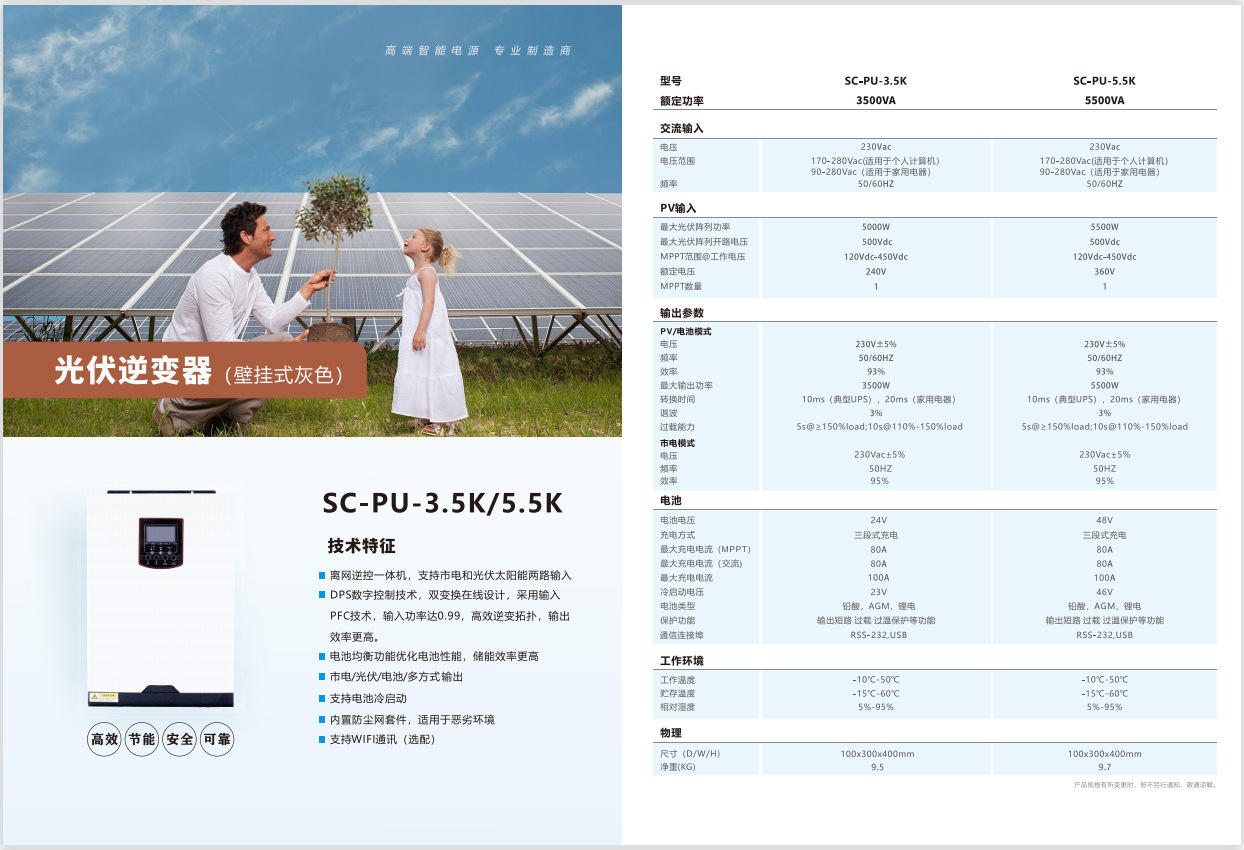
Task: Click the 可靠 circular badge
Action: click(x=218, y=740)
